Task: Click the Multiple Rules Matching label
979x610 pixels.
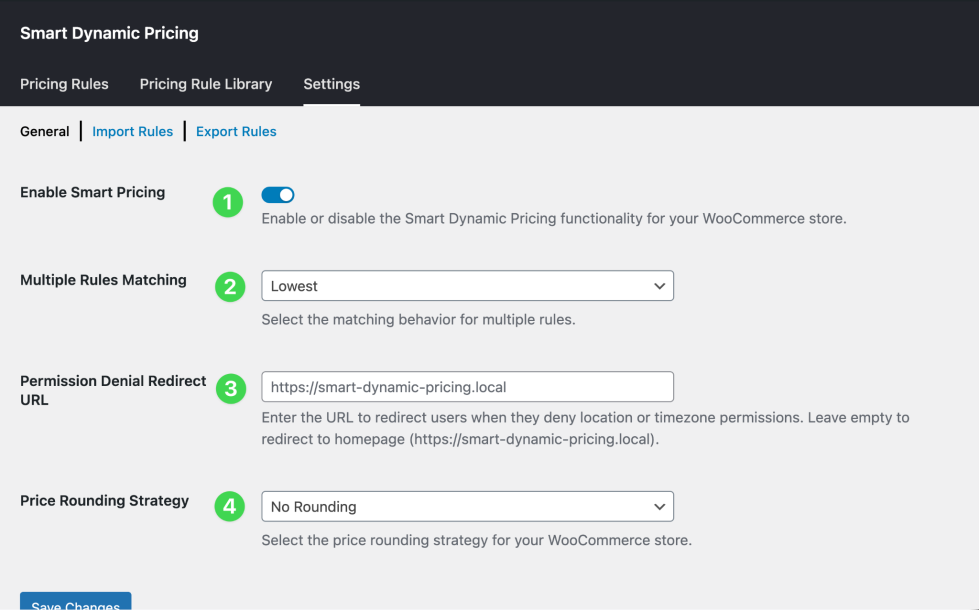Action: pos(103,280)
